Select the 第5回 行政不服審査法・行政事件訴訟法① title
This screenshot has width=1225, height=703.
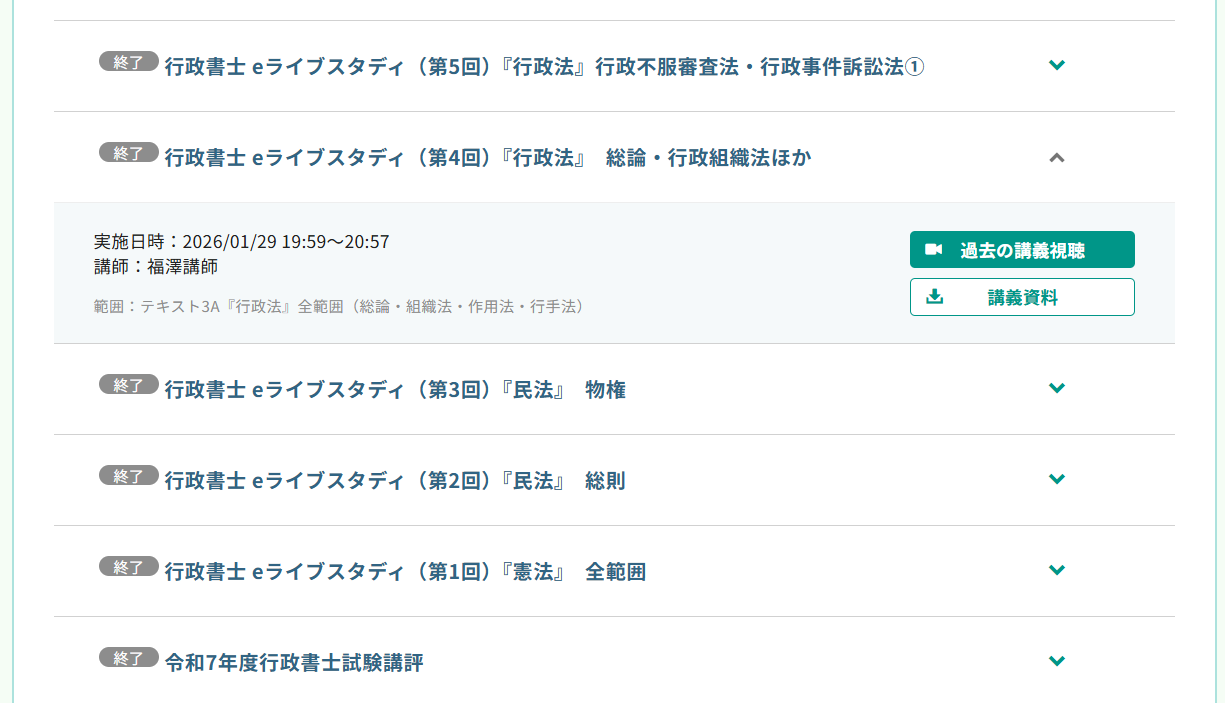(544, 67)
